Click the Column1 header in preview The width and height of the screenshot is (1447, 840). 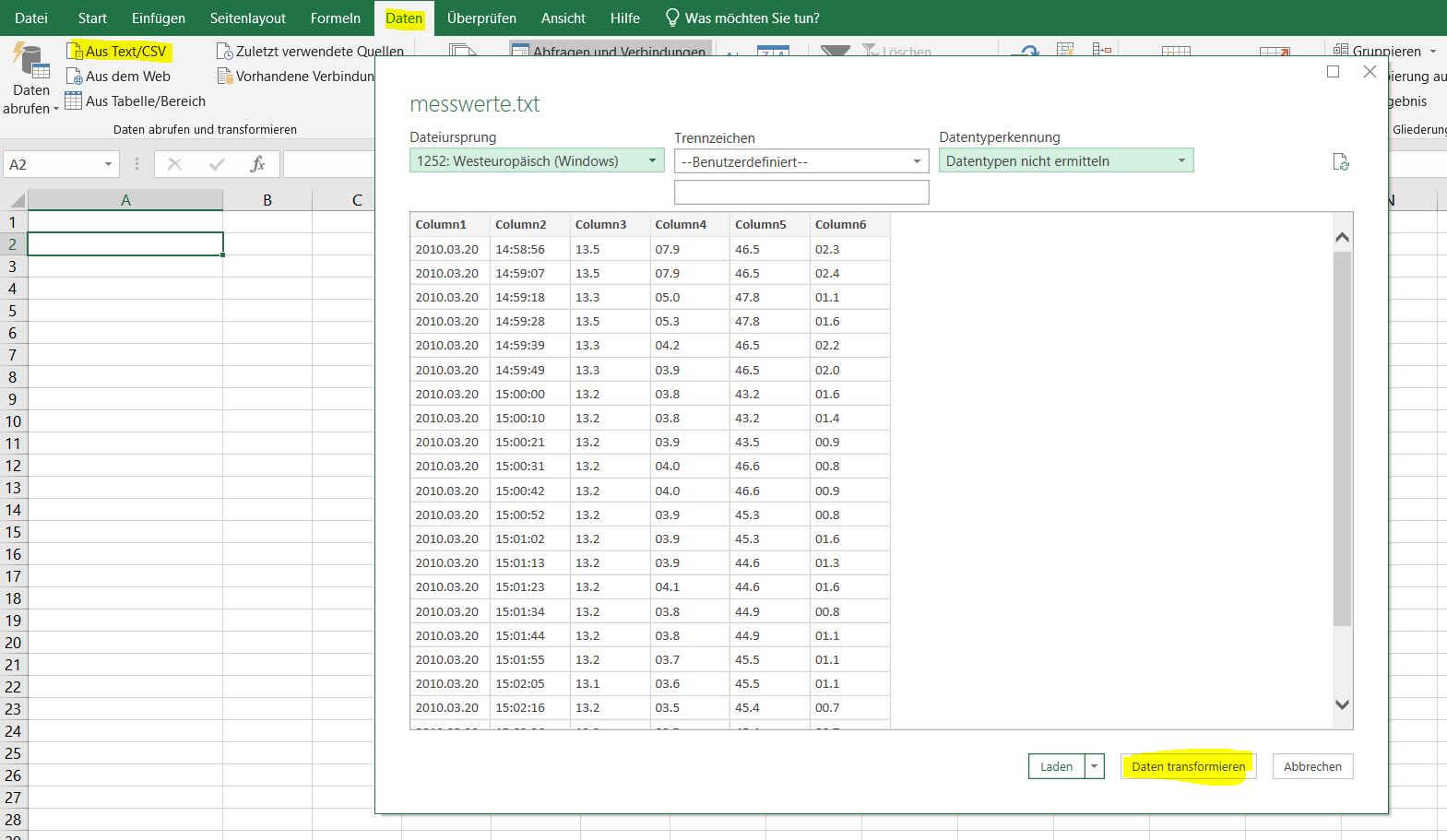click(449, 224)
